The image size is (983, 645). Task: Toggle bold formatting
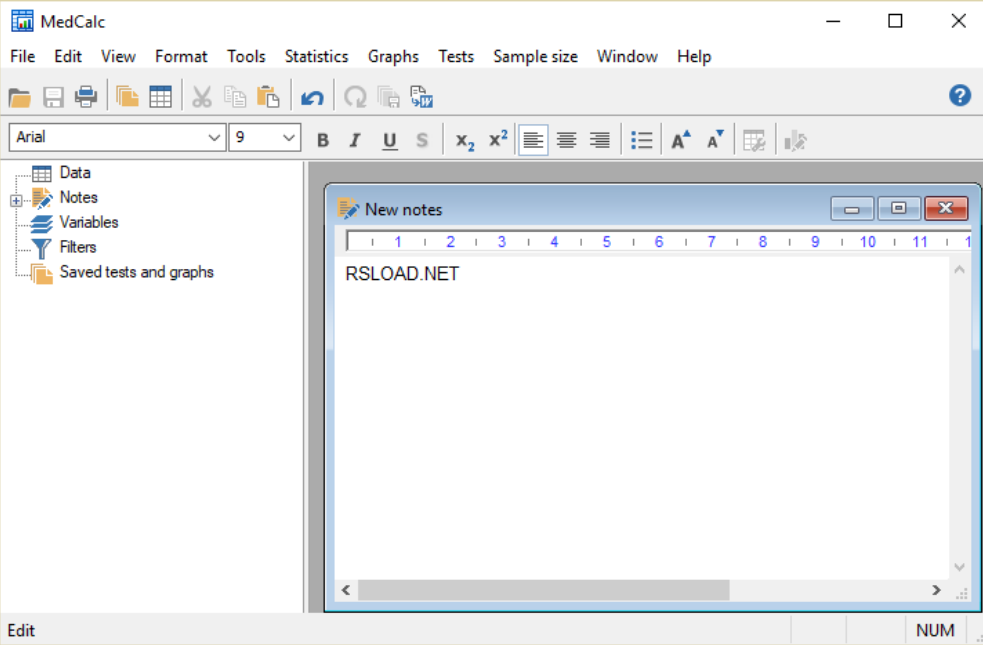click(x=323, y=140)
